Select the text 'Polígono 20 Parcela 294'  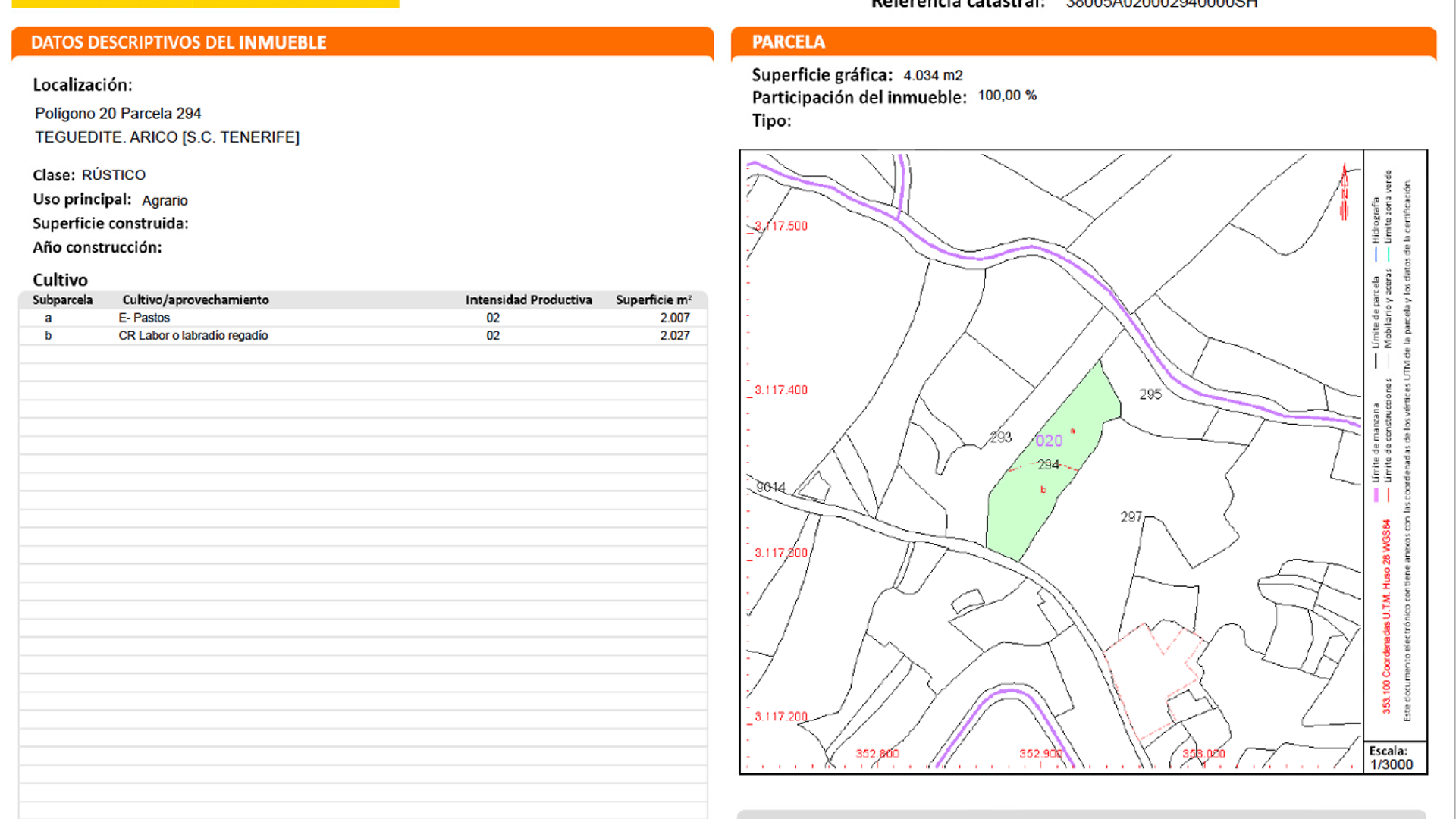pos(118,114)
